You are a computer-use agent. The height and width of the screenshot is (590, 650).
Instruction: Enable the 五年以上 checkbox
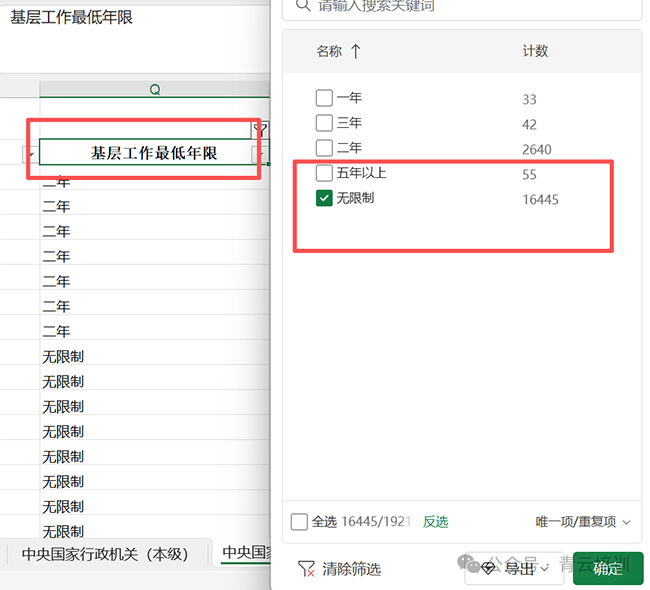point(324,173)
